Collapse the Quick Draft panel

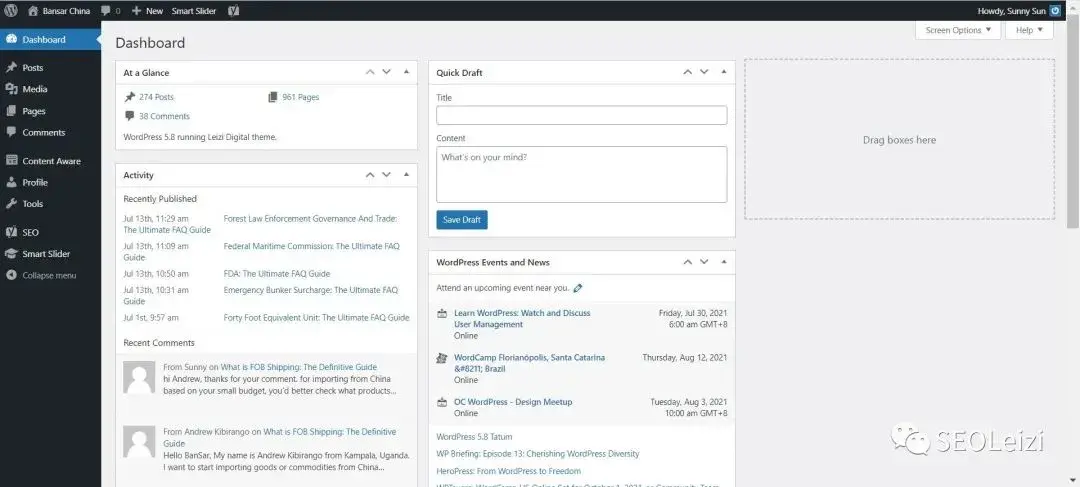pyautogui.click(x=723, y=72)
